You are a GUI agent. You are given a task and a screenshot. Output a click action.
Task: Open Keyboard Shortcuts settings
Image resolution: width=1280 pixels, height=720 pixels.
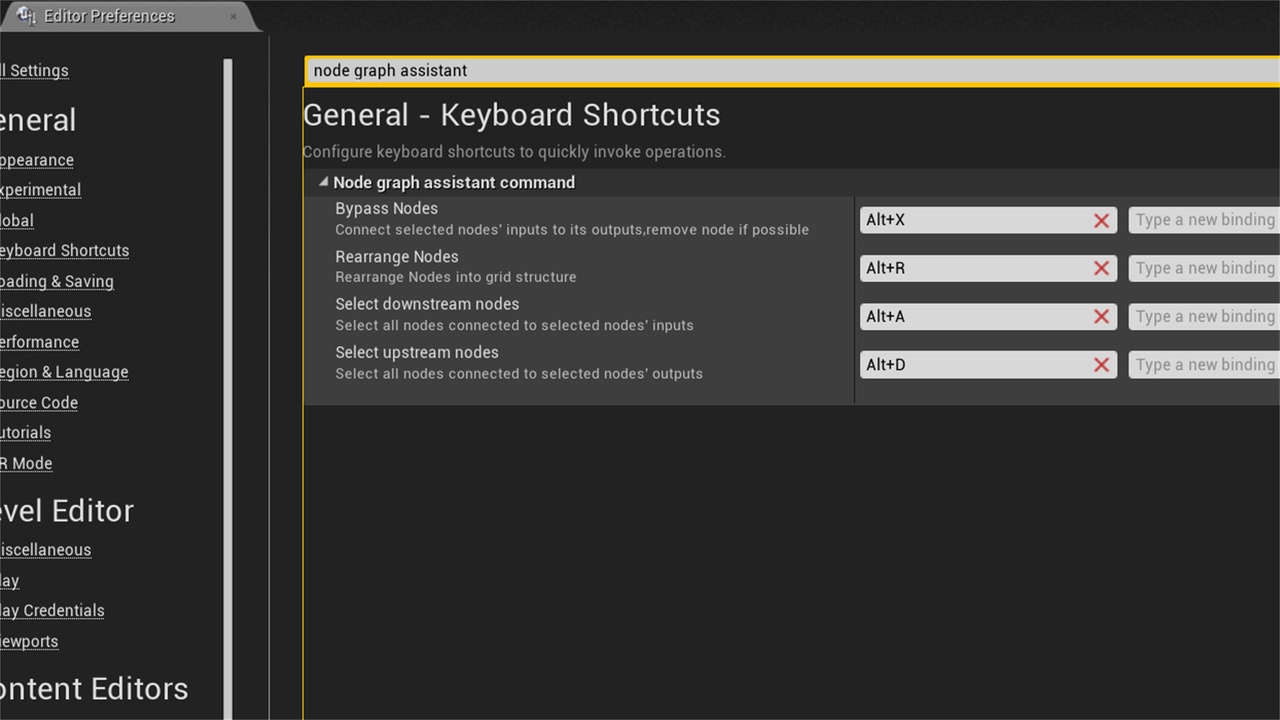pos(64,250)
